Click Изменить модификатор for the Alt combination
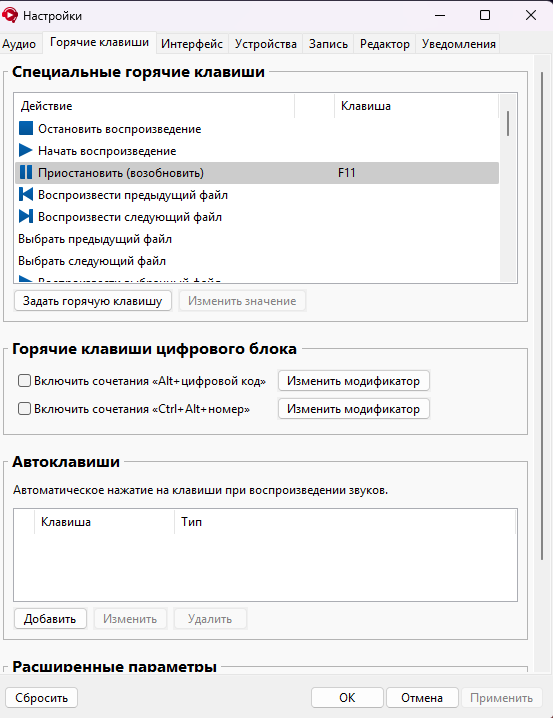The width and height of the screenshot is (553, 718). pos(353,381)
